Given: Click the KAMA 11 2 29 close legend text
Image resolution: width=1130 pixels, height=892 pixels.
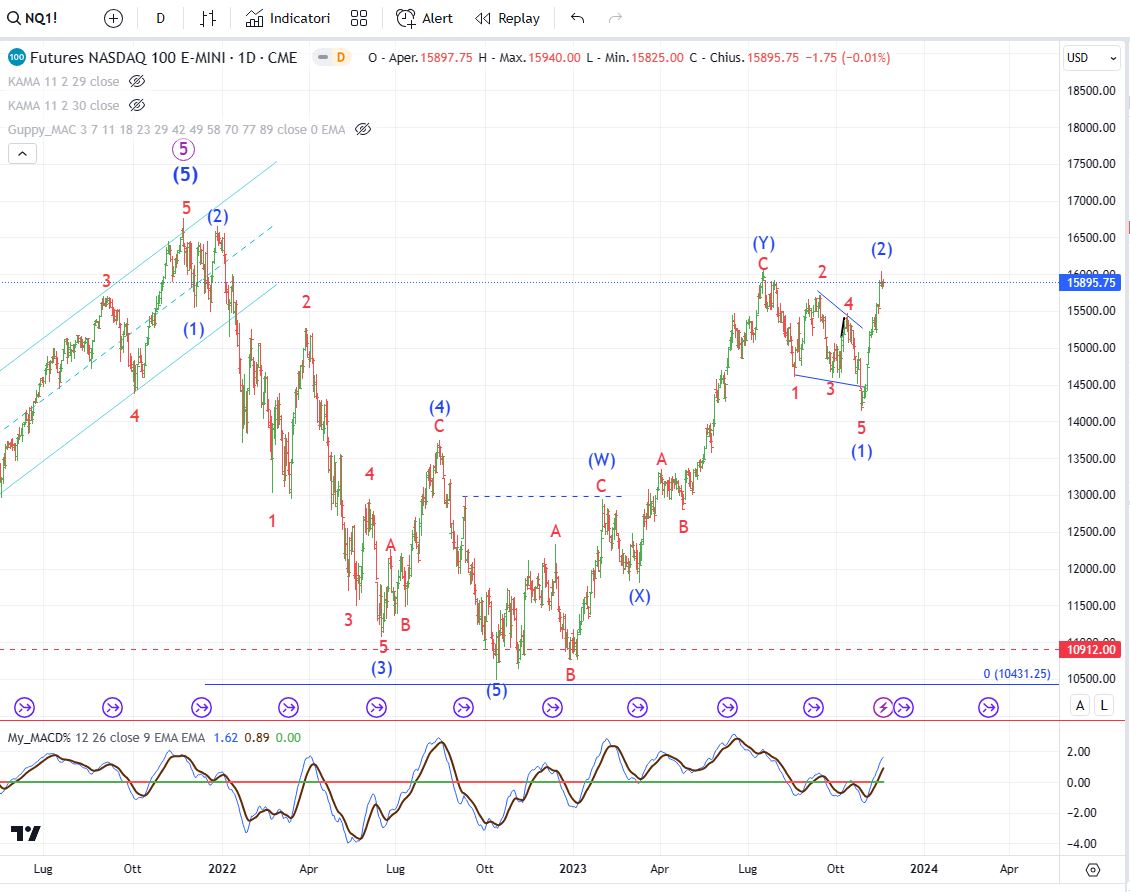Looking at the screenshot, I should point(63,81).
